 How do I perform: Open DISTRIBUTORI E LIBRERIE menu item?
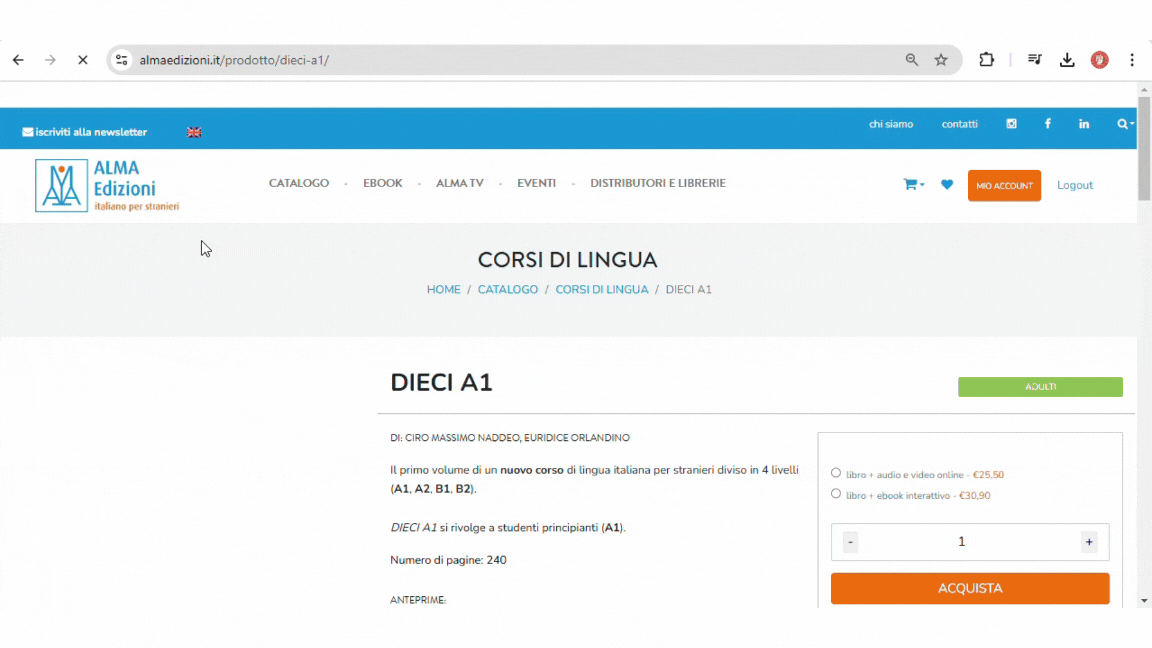click(x=658, y=183)
